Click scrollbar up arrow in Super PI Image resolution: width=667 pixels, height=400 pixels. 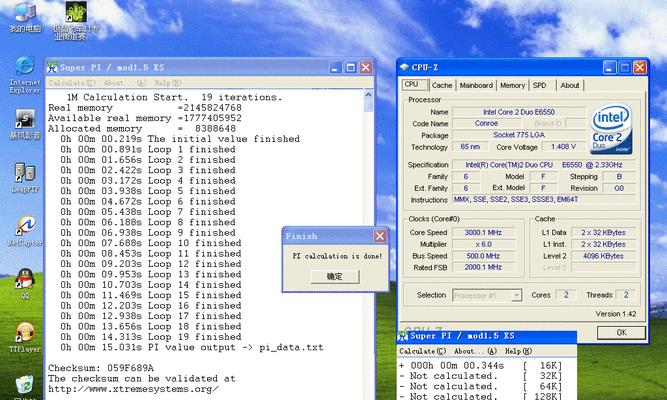click(x=368, y=95)
